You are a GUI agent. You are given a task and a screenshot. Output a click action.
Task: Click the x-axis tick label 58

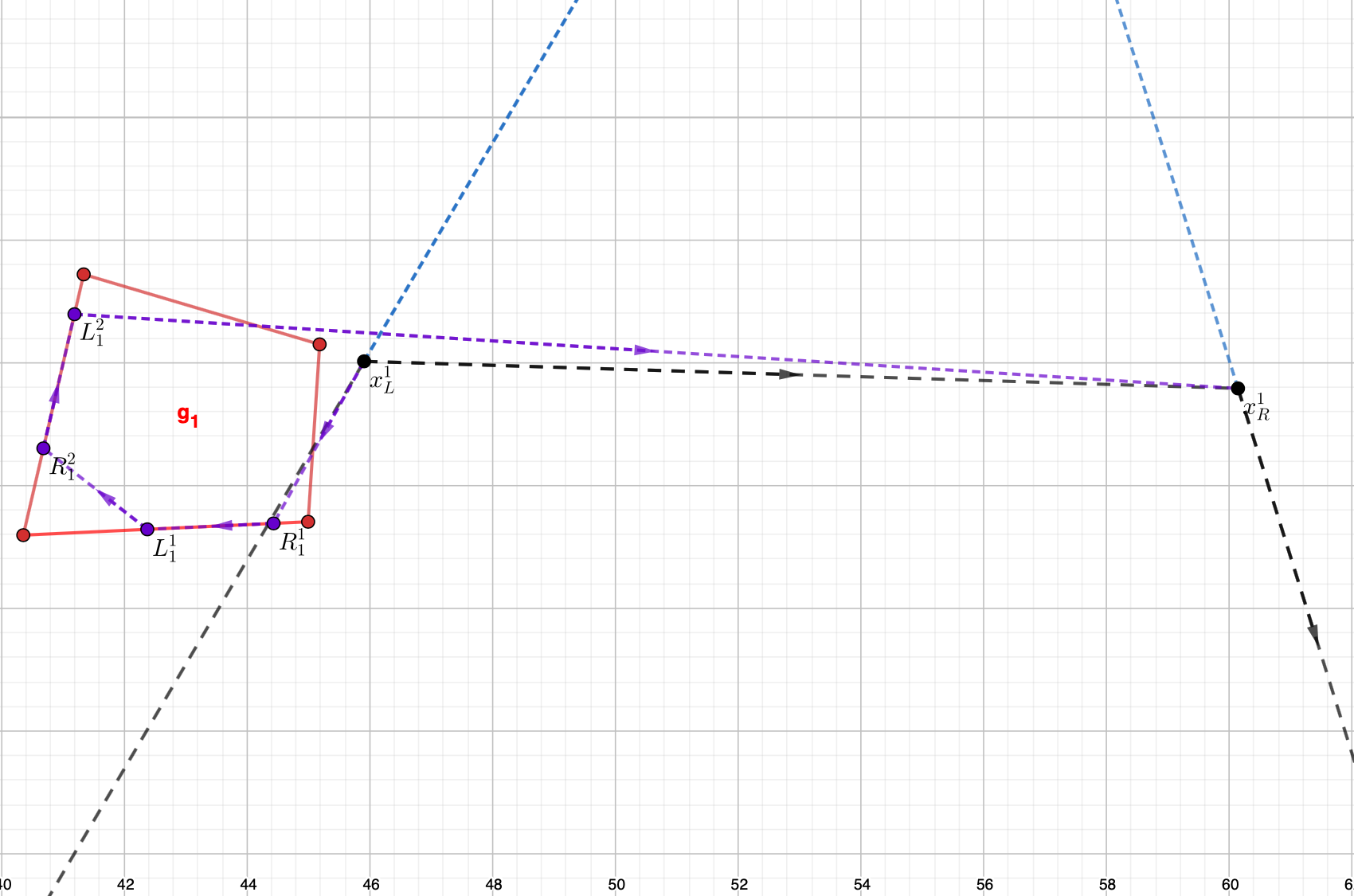coord(1107,885)
